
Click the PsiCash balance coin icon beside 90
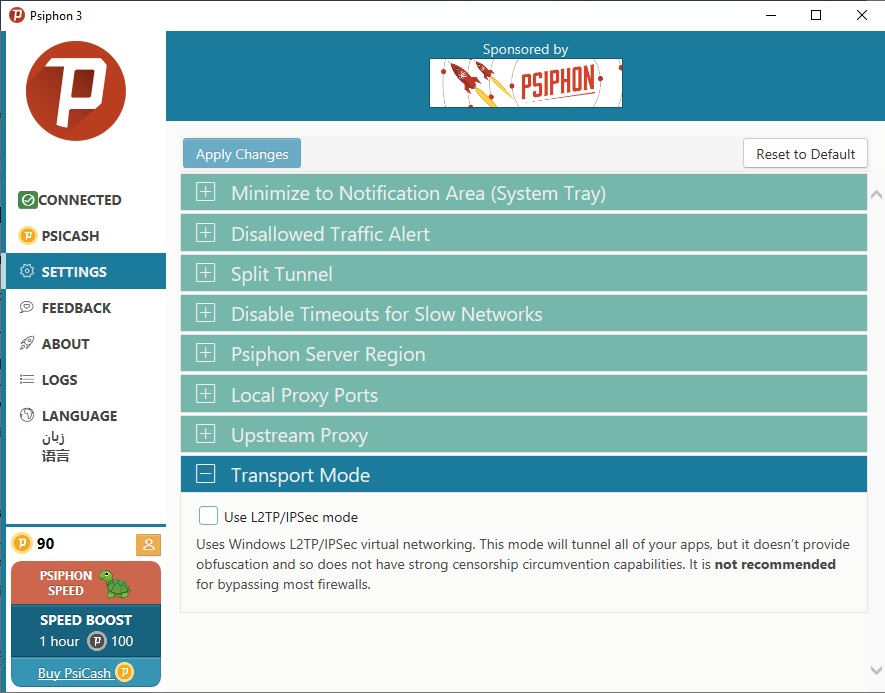click(21, 543)
